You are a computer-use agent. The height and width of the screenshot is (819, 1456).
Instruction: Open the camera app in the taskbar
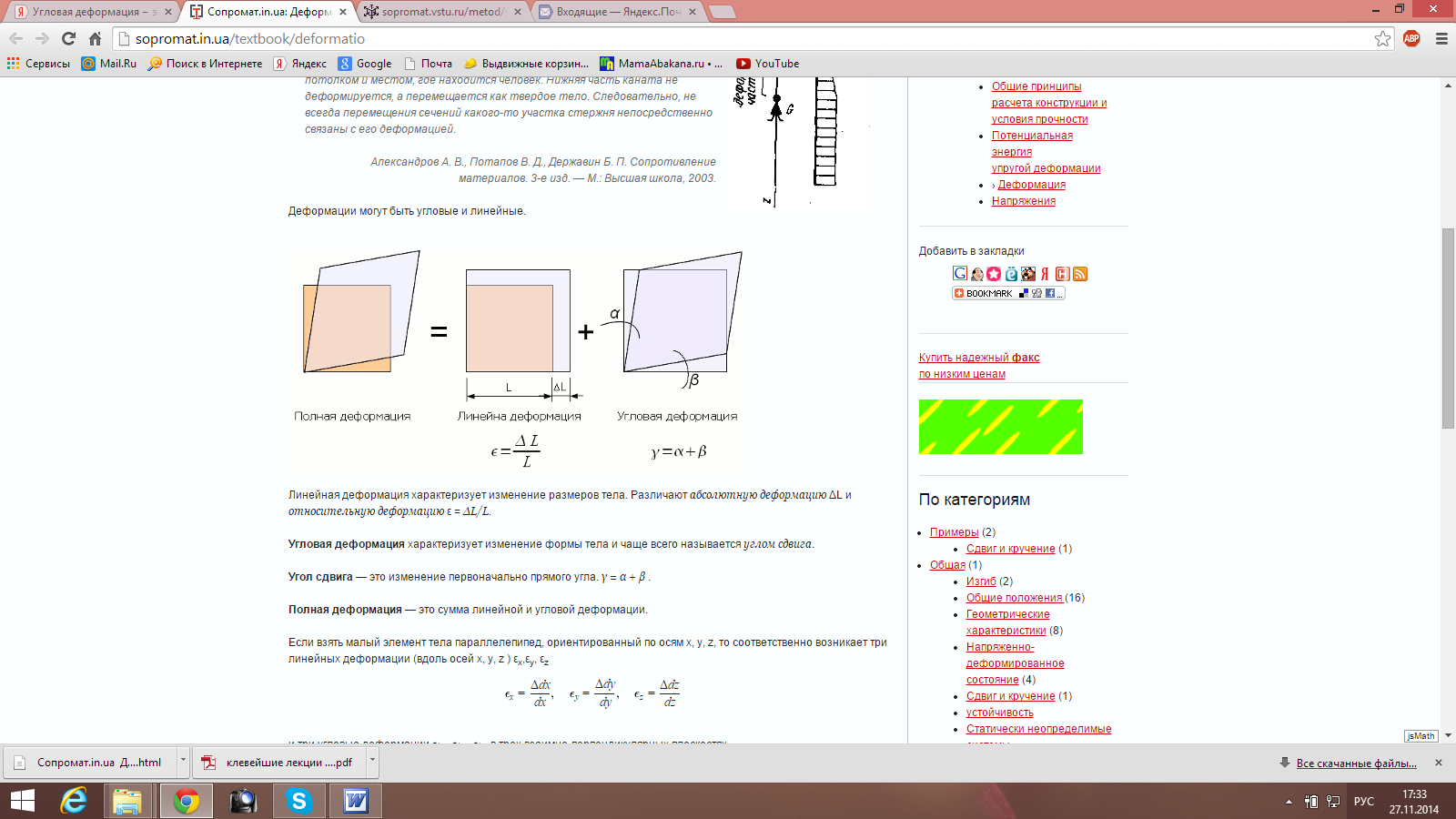click(x=242, y=801)
